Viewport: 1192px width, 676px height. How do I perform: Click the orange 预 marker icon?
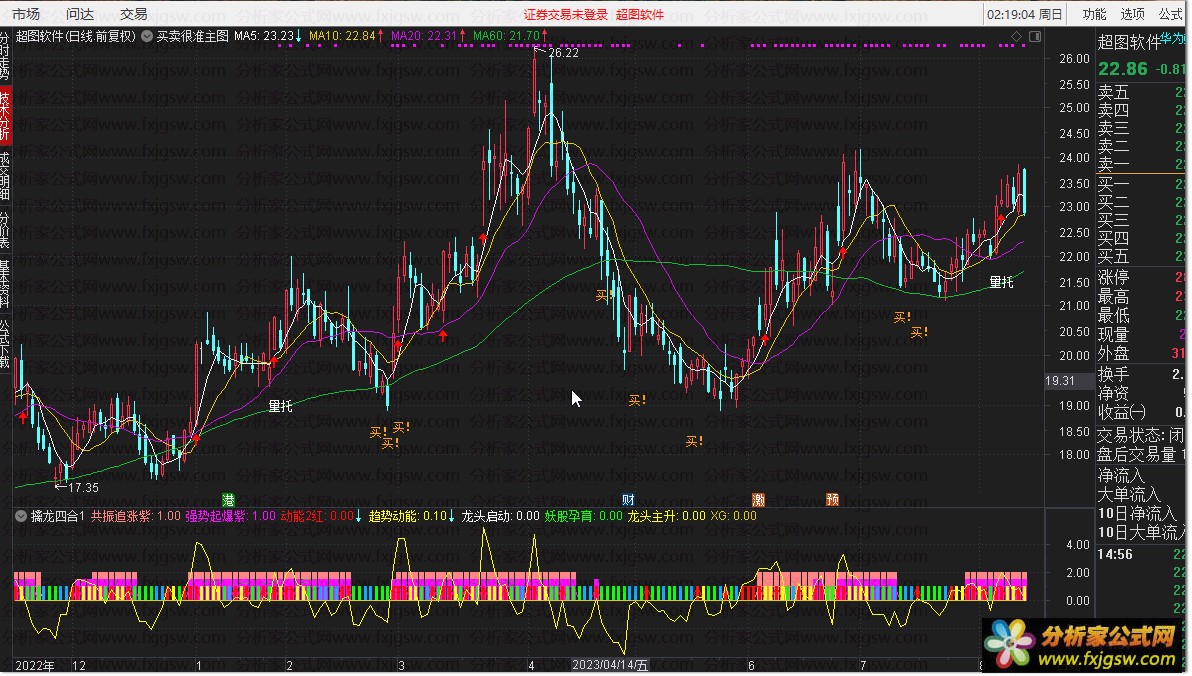832,500
